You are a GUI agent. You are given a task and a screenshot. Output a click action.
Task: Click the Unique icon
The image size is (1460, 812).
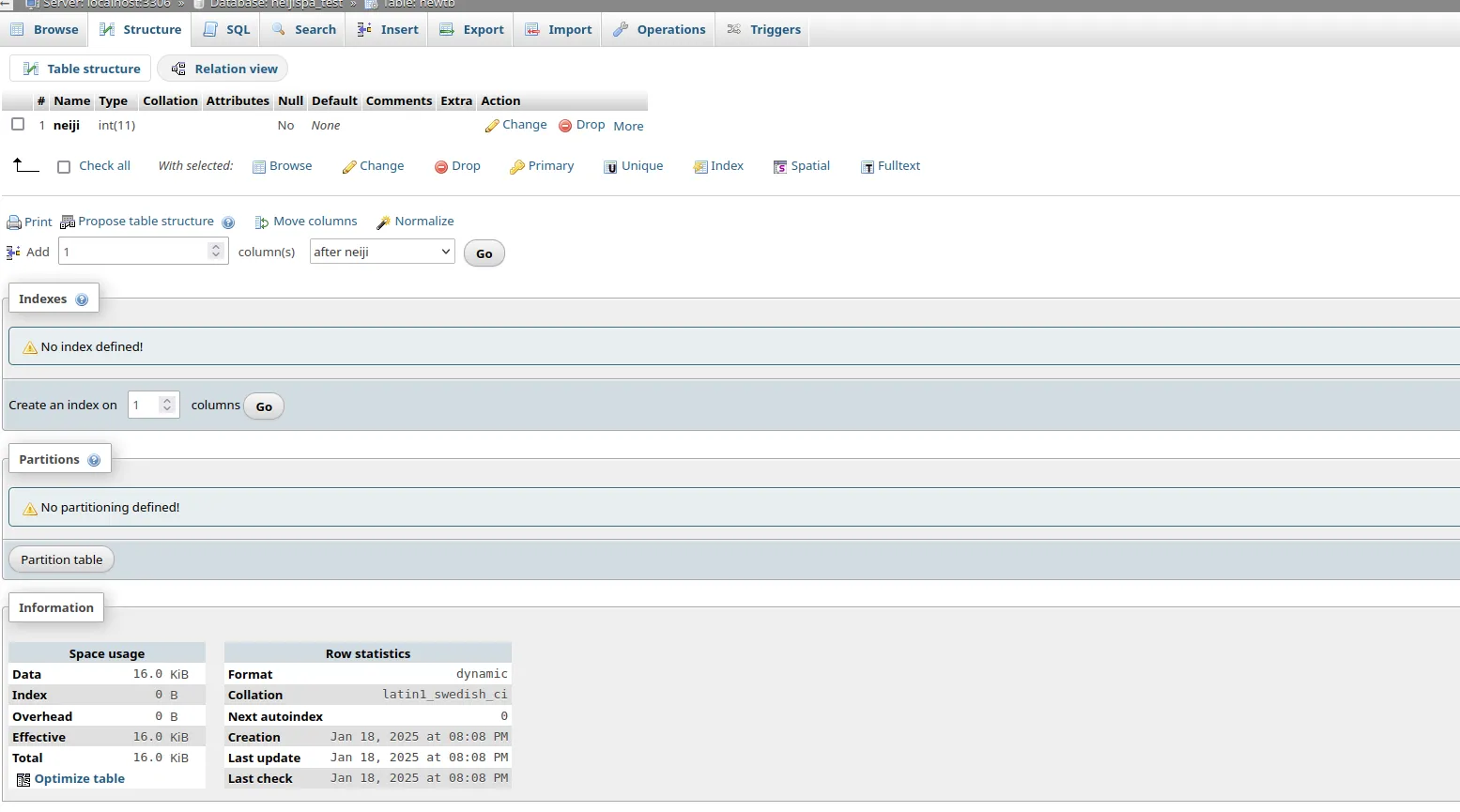coord(611,167)
